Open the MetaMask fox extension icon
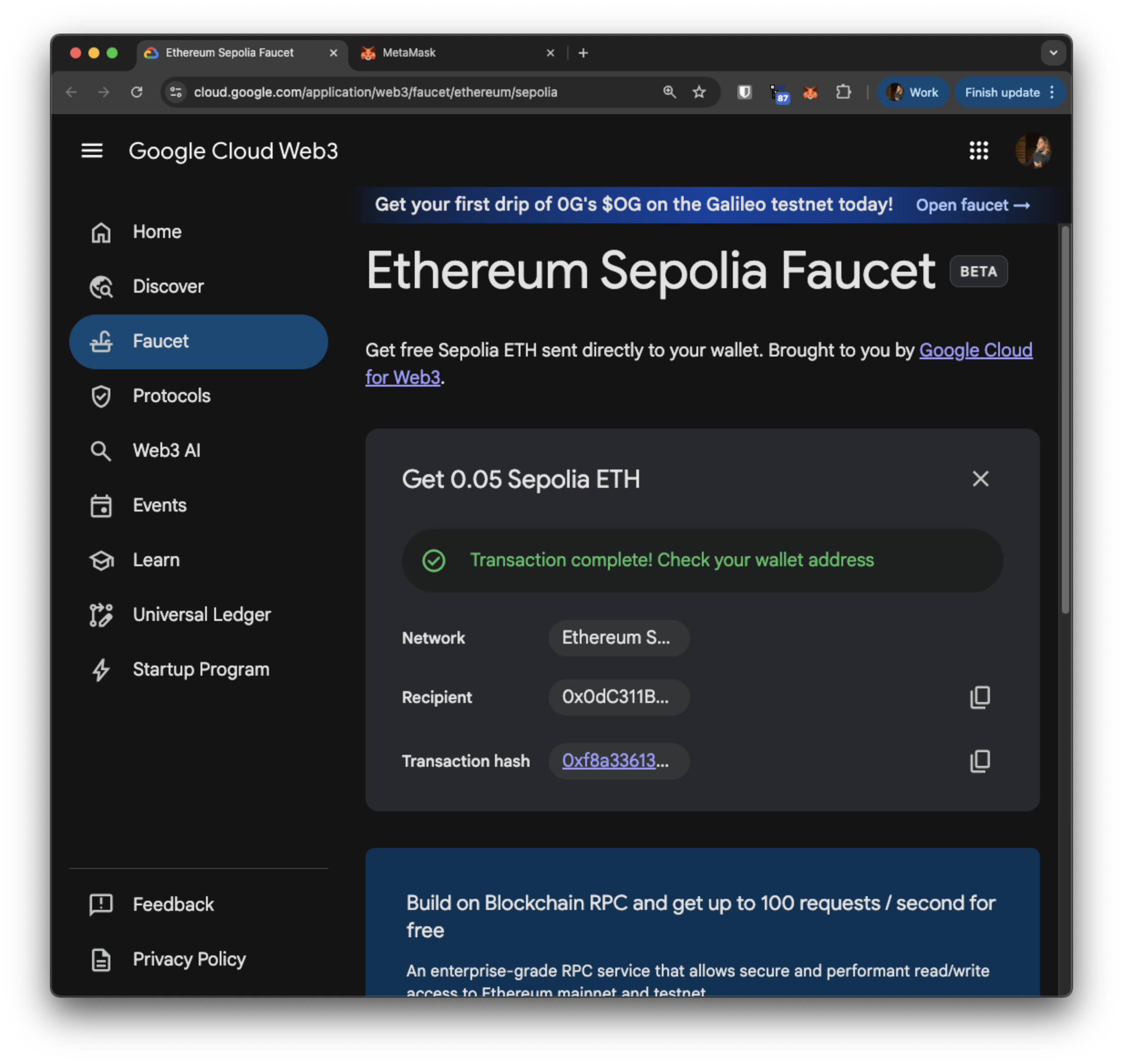This screenshot has height=1064, width=1123. pyautogui.click(x=810, y=92)
